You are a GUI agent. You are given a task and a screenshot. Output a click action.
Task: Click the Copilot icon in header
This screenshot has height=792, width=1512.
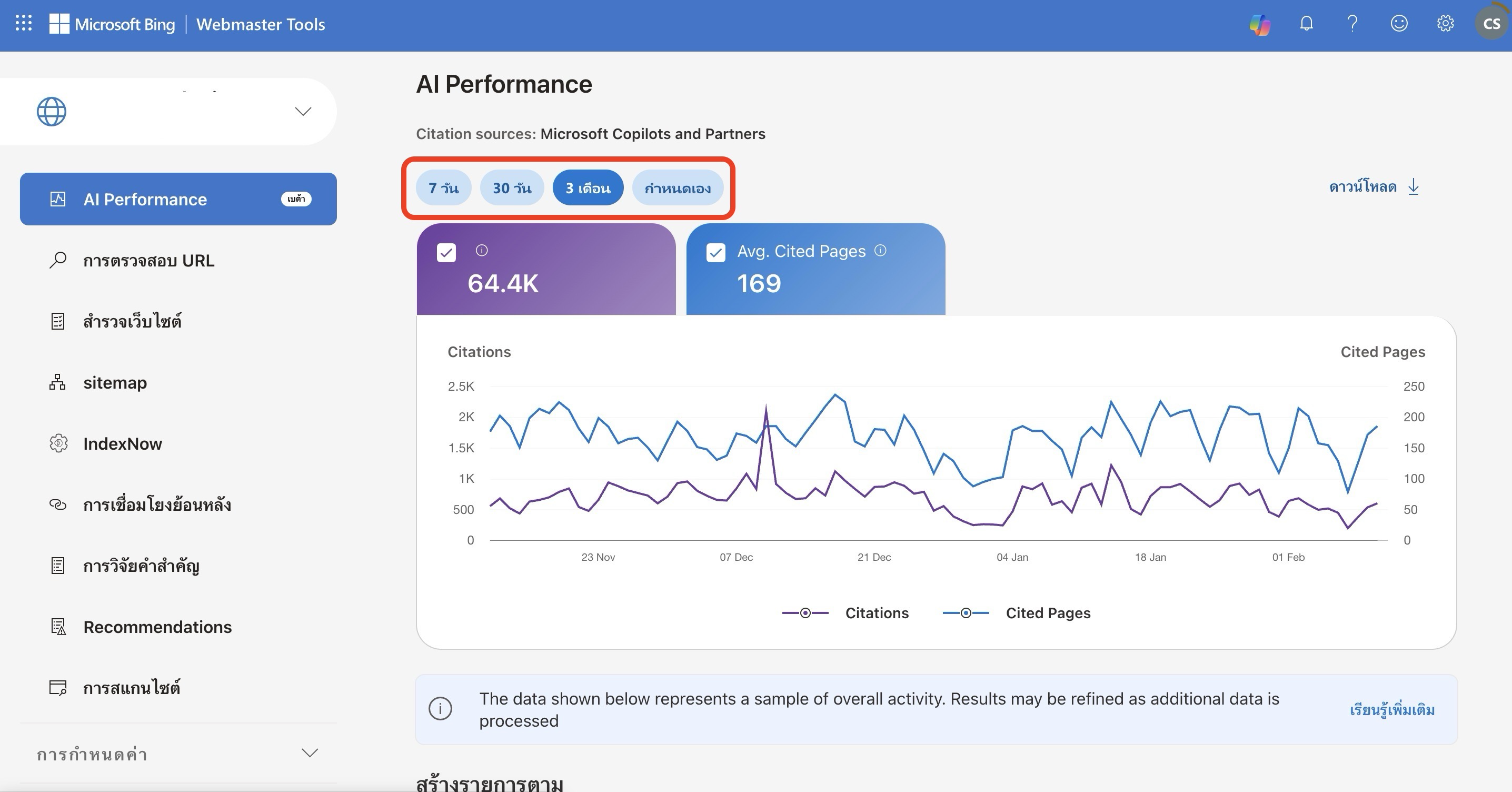(1260, 24)
